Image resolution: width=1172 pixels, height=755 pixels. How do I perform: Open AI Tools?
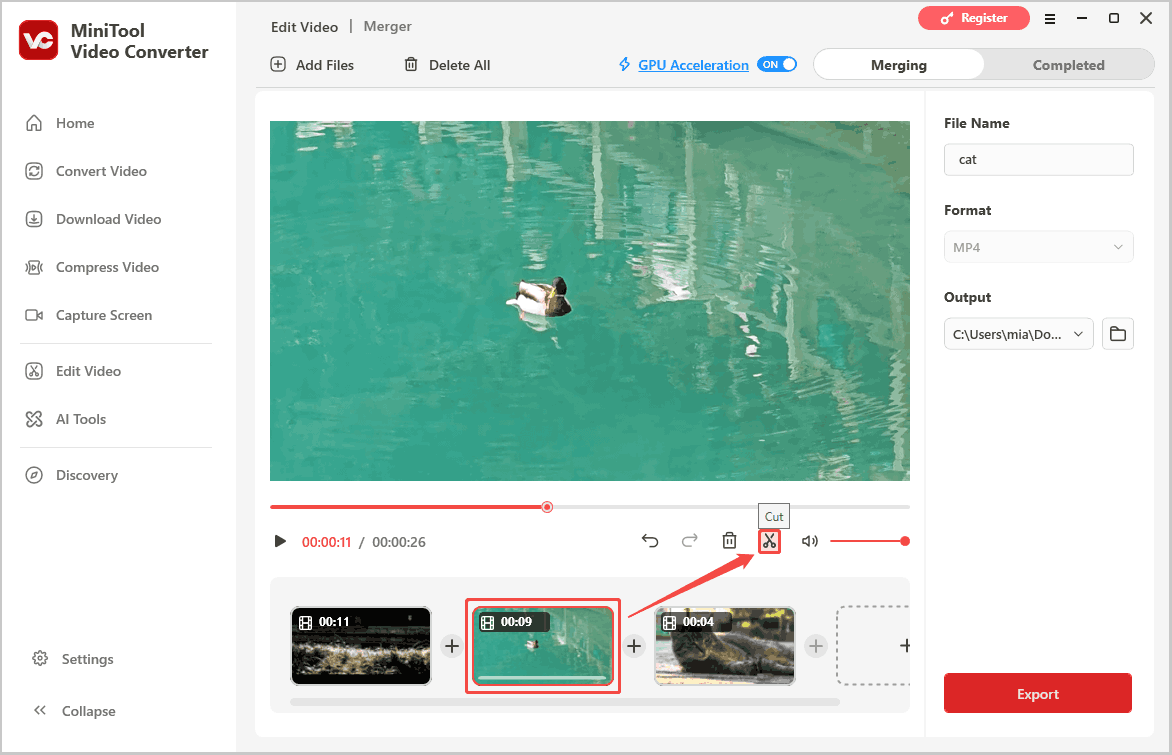pos(66,419)
